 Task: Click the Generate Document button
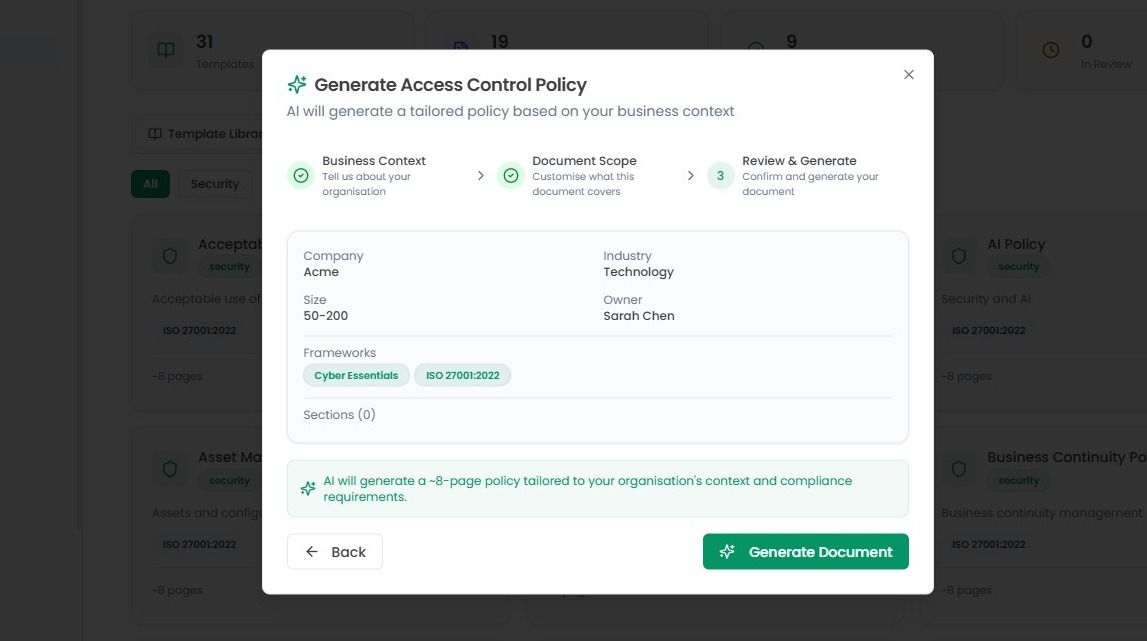(805, 552)
